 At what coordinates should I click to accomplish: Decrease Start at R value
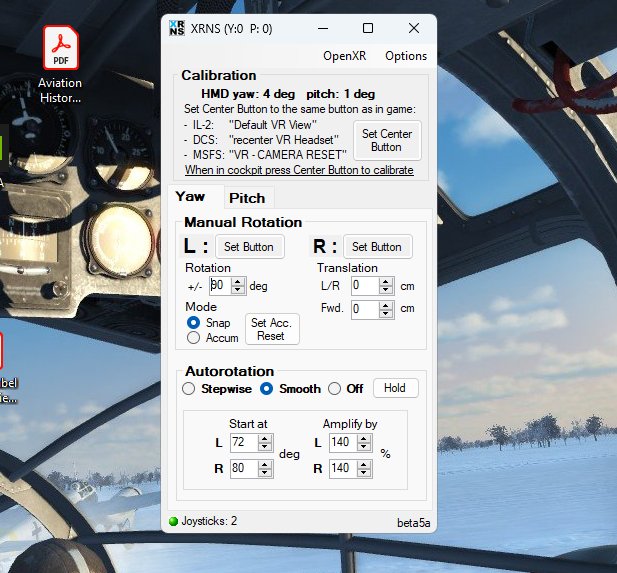click(265, 473)
